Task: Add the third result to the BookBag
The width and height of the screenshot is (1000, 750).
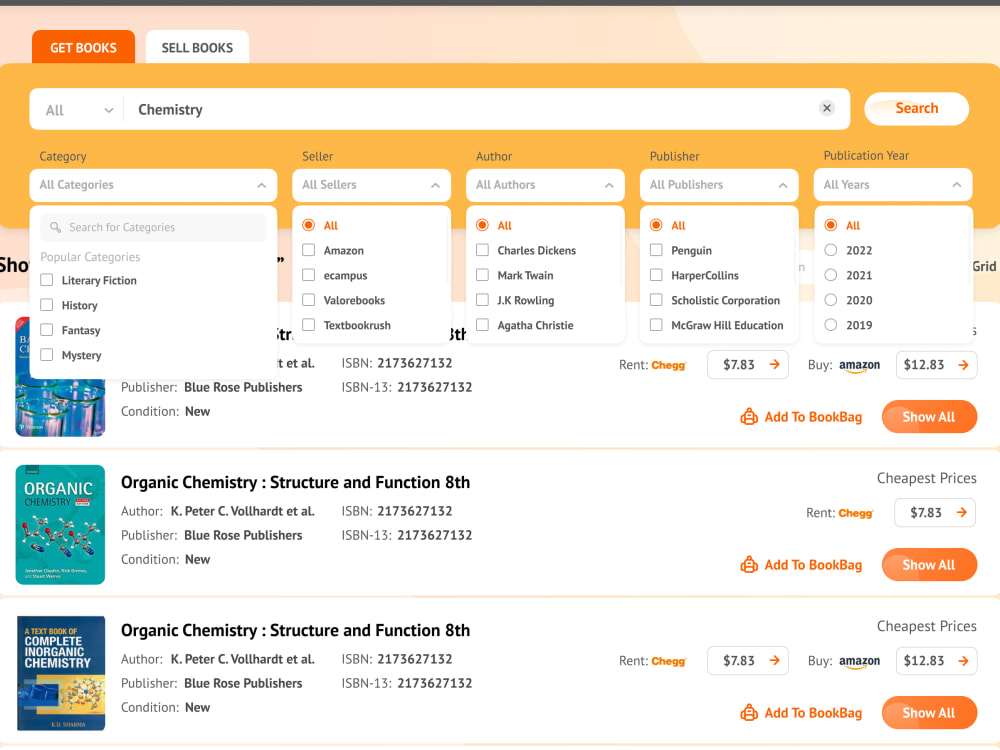Action: click(801, 713)
